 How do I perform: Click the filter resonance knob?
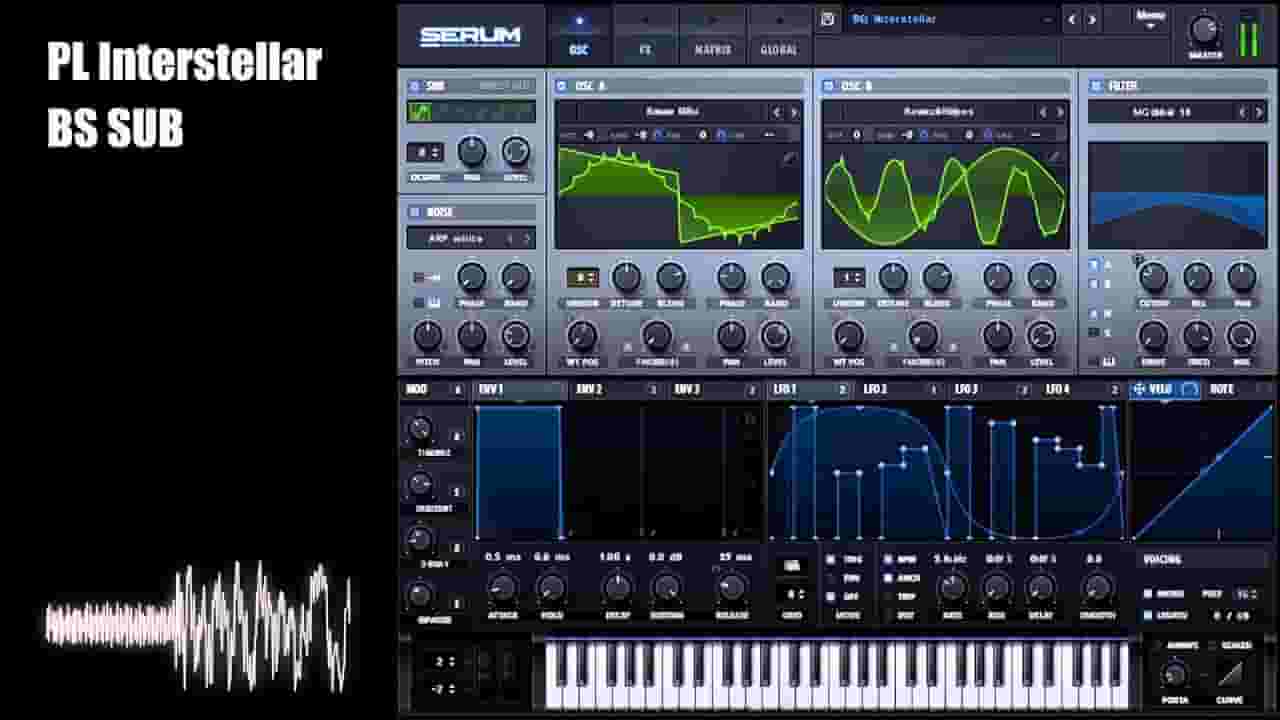coord(1197,277)
